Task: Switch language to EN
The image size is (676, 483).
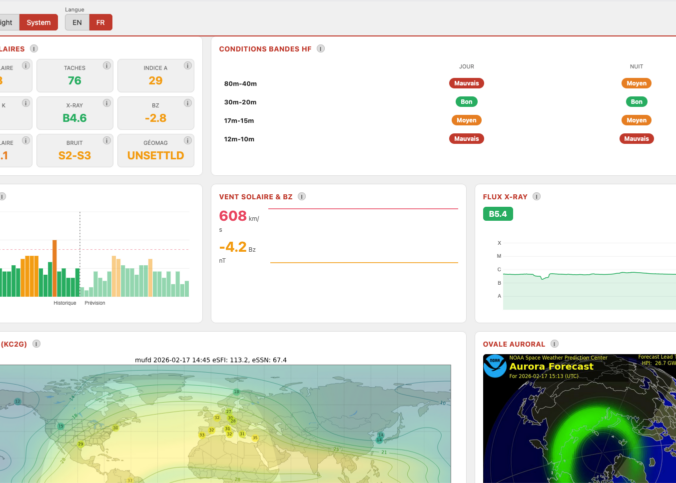Action: click(77, 22)
